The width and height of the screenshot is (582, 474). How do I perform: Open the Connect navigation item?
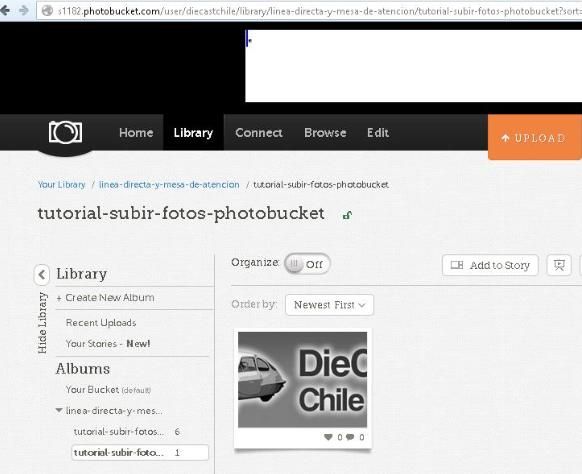coord(259,133)
